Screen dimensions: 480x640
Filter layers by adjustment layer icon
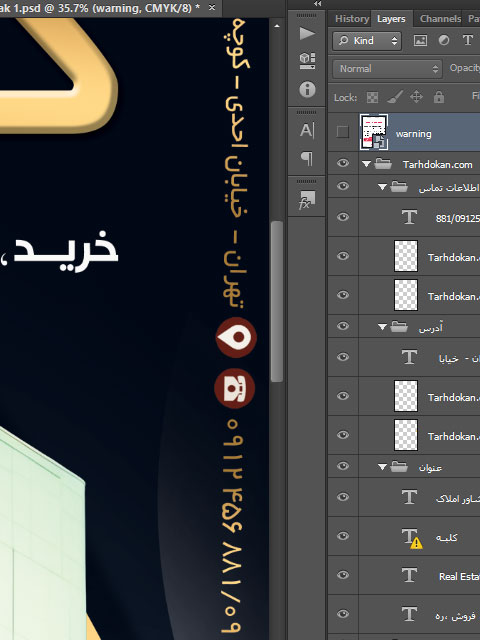tap(444, 40)
